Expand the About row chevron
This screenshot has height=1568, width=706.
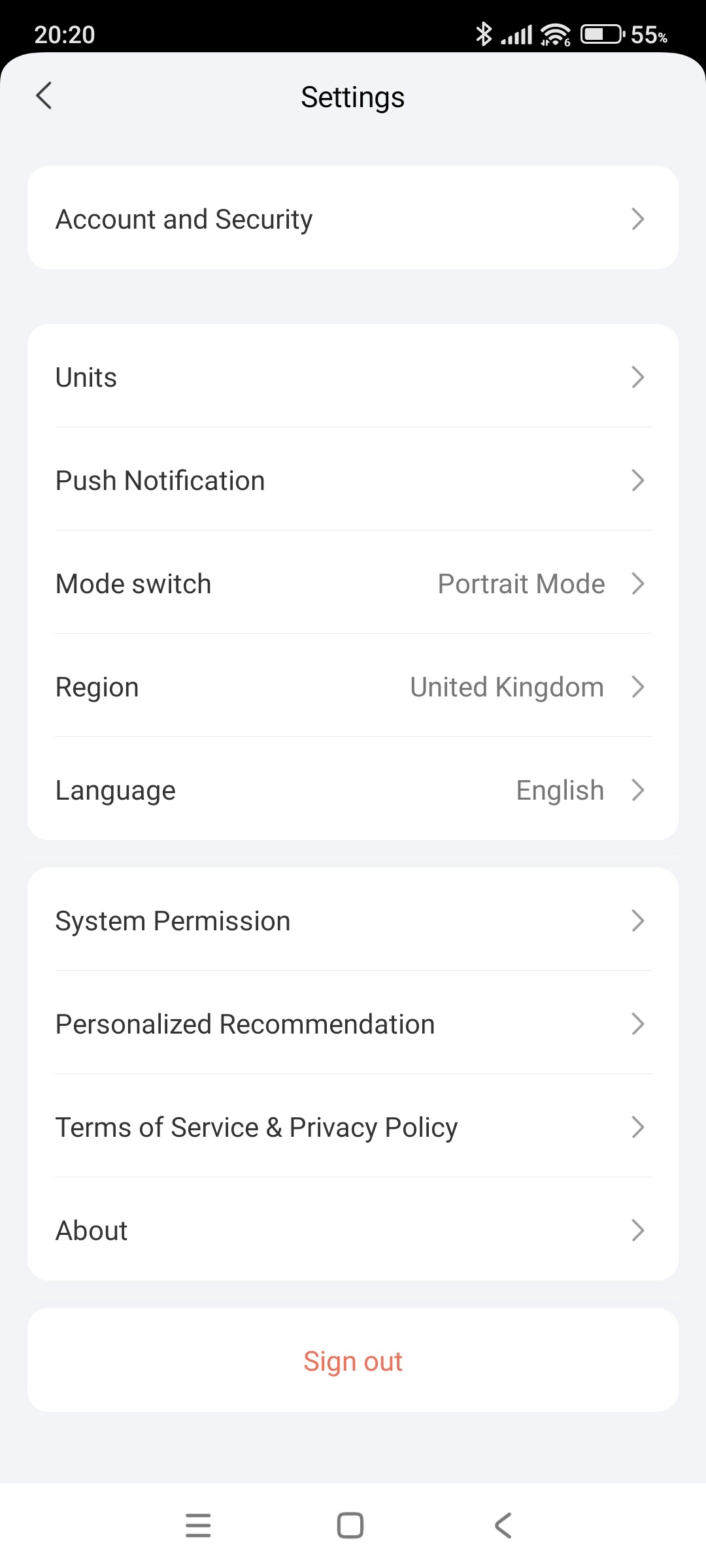tap(638, 1230)
